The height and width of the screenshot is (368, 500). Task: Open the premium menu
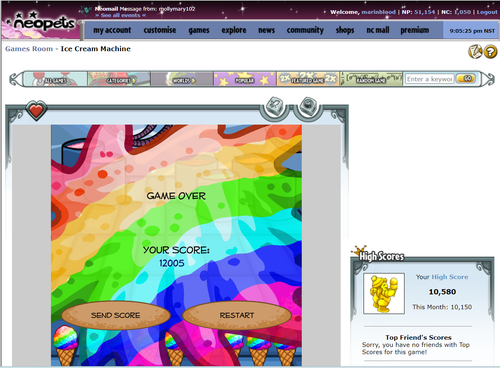[415, 30]
